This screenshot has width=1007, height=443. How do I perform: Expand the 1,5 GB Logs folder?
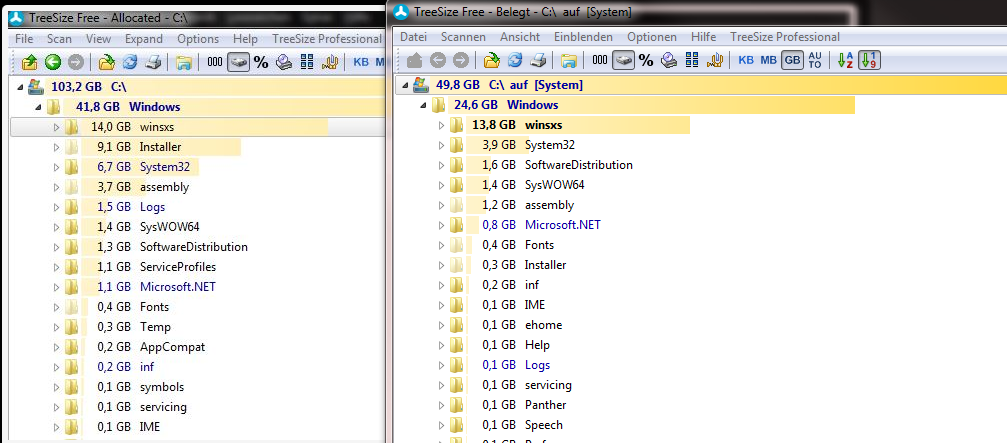[x=56, y=207]
